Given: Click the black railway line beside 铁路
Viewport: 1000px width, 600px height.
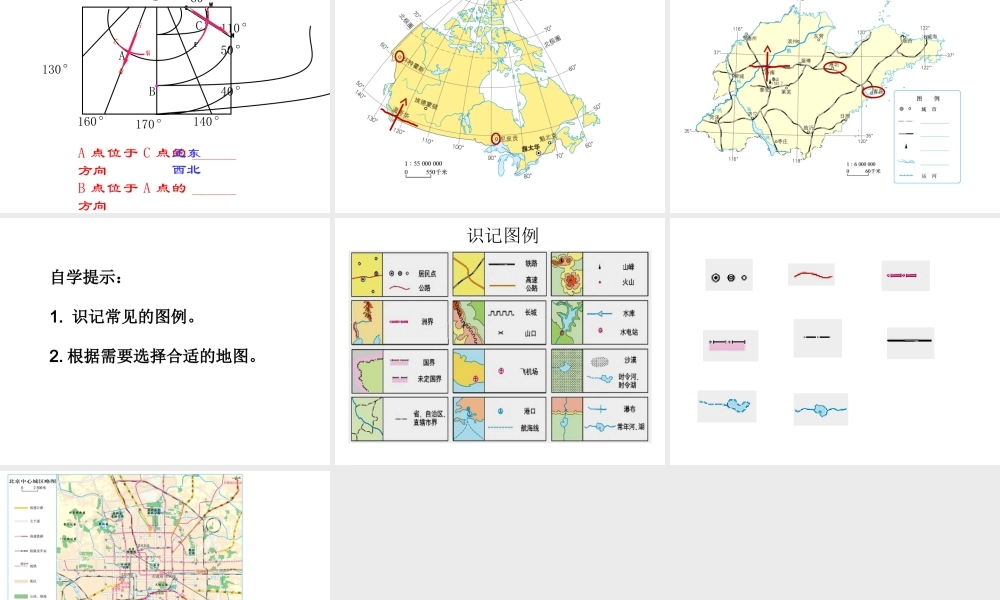Looking at the screenshot, I should (502, 263).
